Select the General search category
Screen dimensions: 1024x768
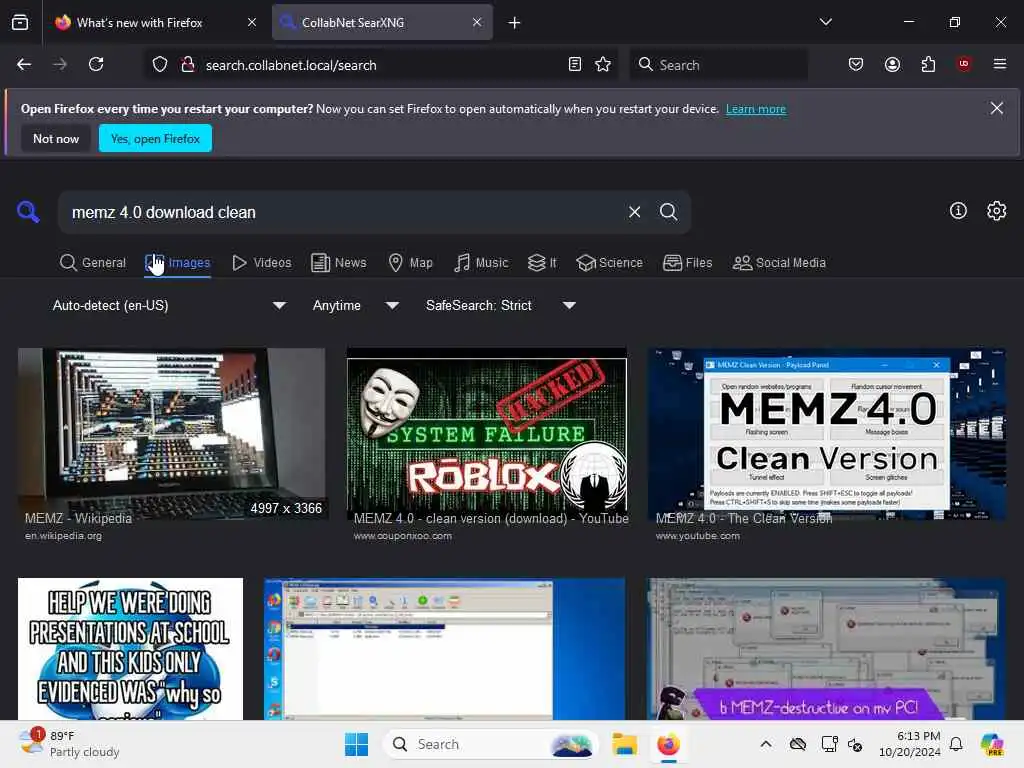tap(92, 263)
